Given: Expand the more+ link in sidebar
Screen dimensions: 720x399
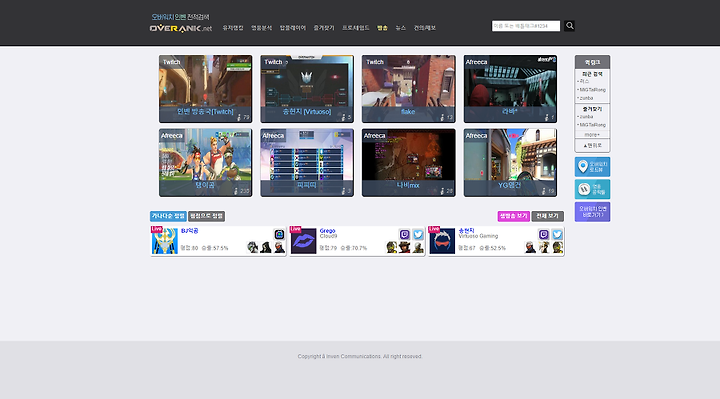Looking at the screenshot, I should (592, 135).
